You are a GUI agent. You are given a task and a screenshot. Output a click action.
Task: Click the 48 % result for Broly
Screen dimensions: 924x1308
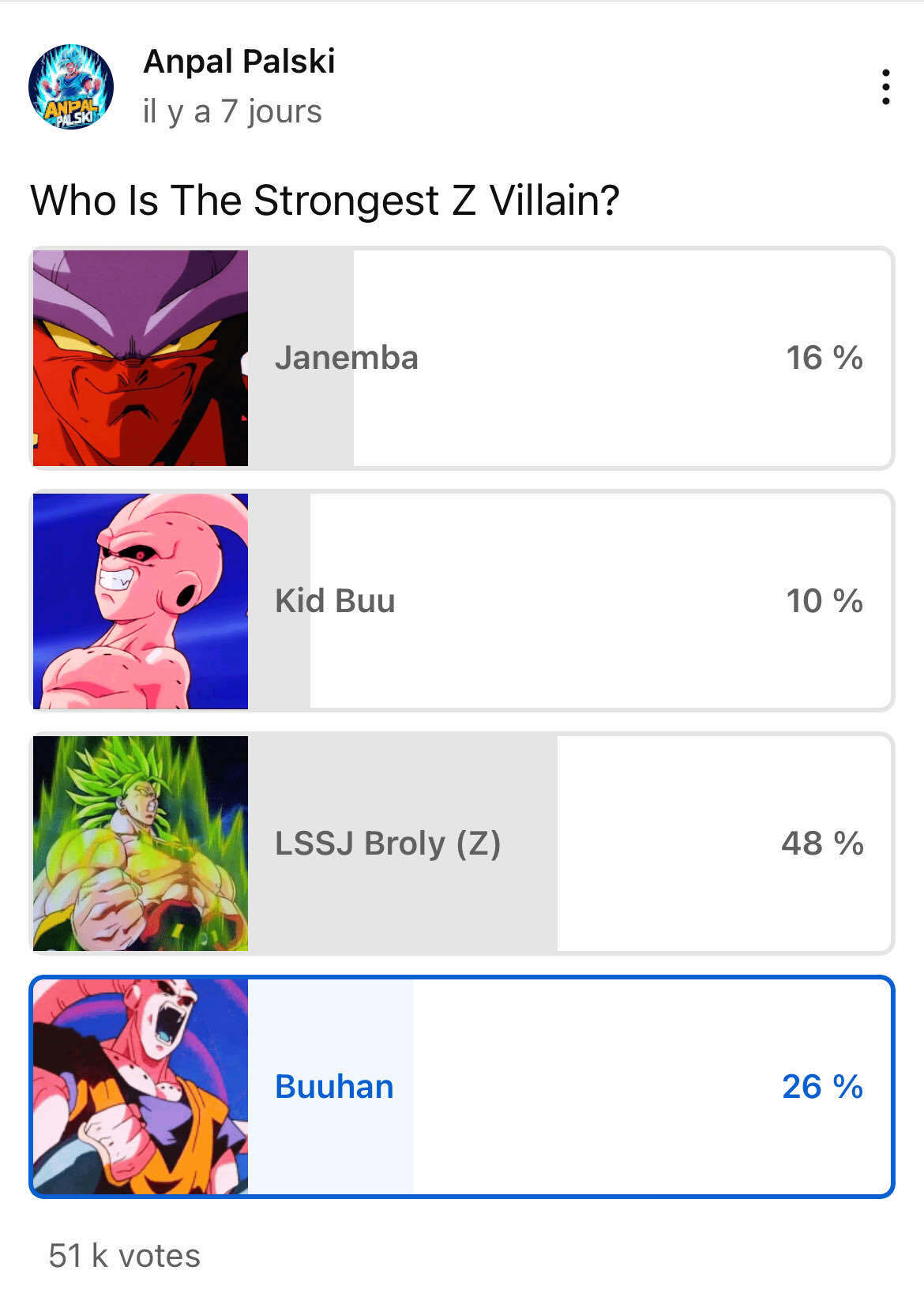tap(822, 844)
